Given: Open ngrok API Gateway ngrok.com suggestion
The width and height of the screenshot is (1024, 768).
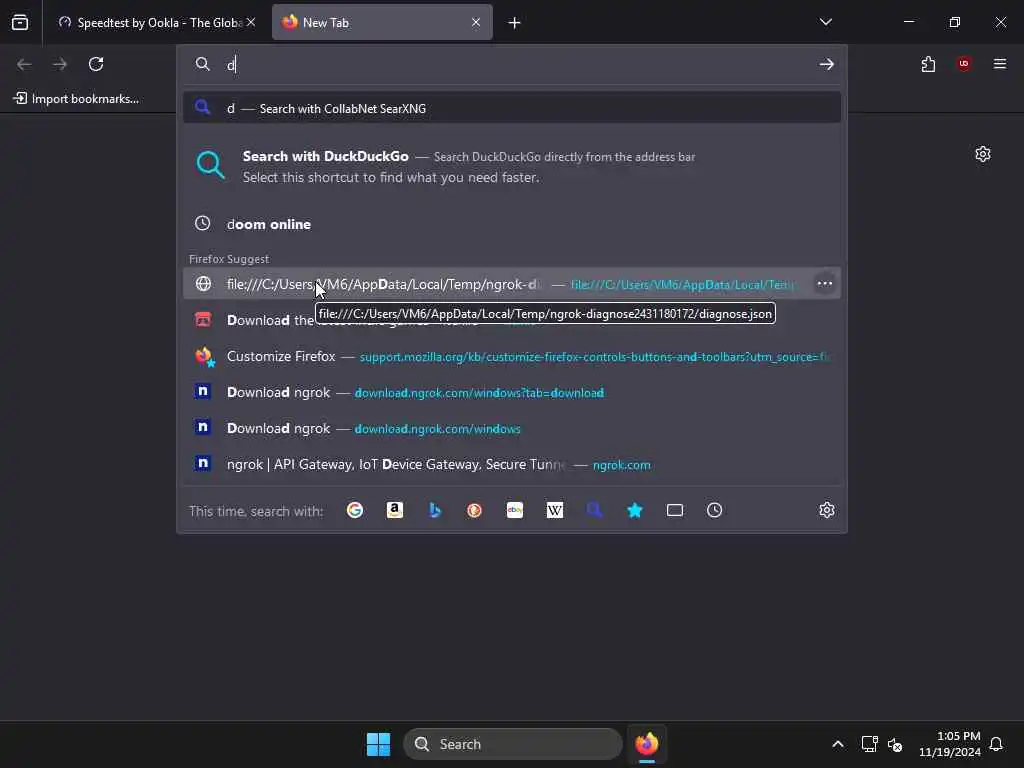Looking at the screenshot, I should coord(512,464).
